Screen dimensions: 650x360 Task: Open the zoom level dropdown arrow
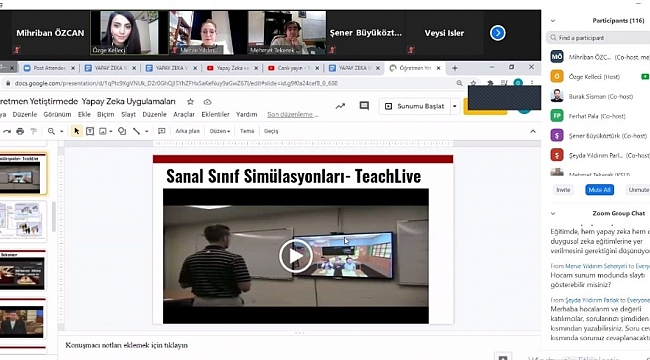[62, 131]
